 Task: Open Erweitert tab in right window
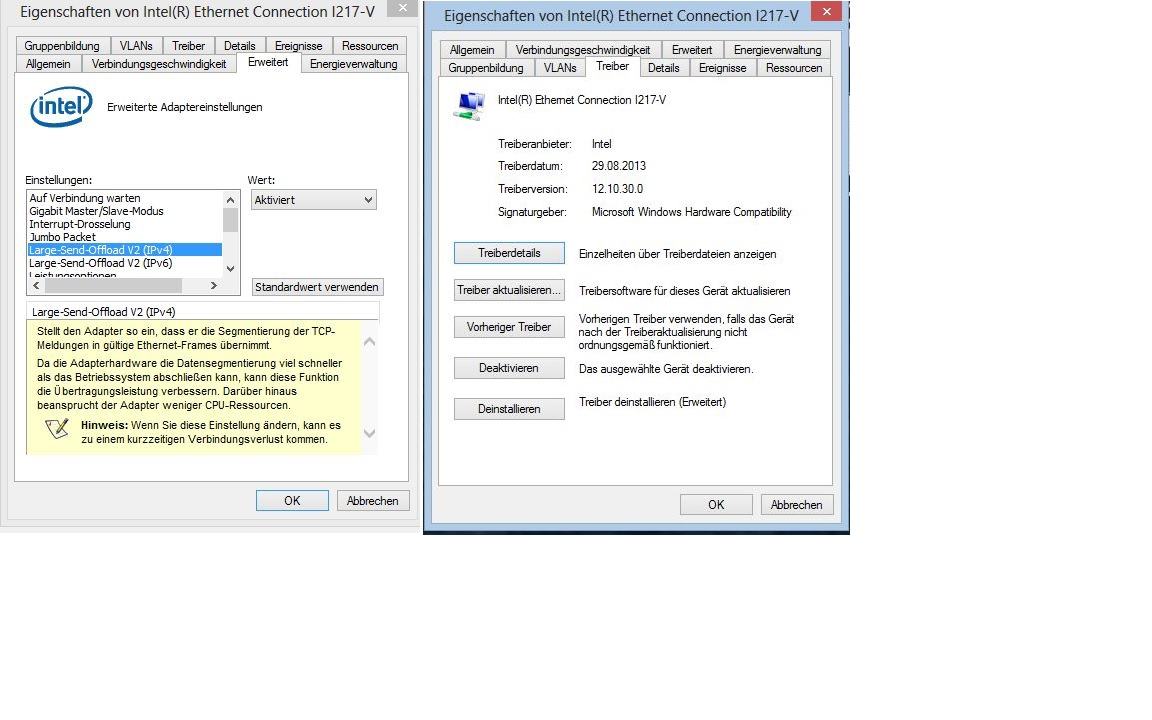point(692,50)
